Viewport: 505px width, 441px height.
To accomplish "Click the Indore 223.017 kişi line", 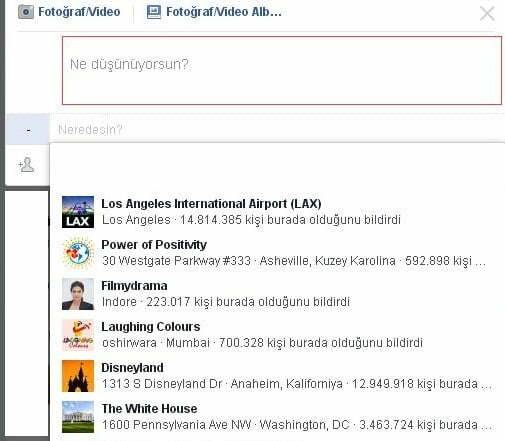I will pos(226,302).
